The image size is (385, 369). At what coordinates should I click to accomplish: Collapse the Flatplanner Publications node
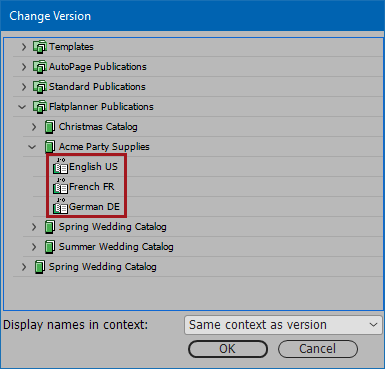tap(22, 107)
